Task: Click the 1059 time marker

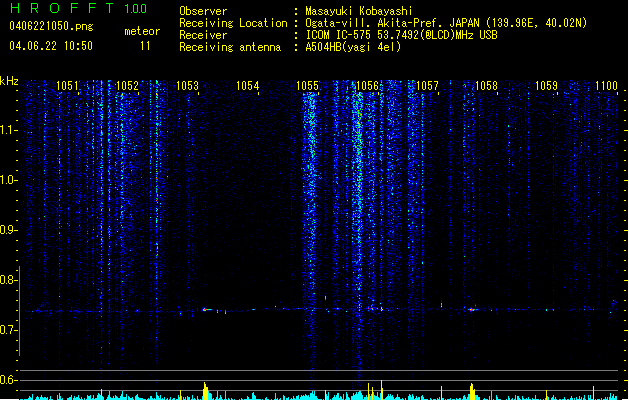Action: click(x=546, y=86)
